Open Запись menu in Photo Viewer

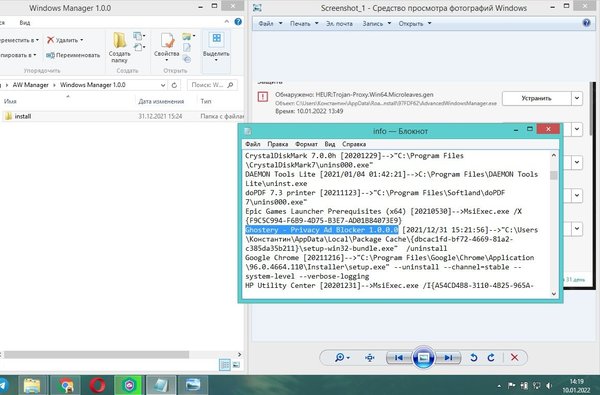(377, 23)
